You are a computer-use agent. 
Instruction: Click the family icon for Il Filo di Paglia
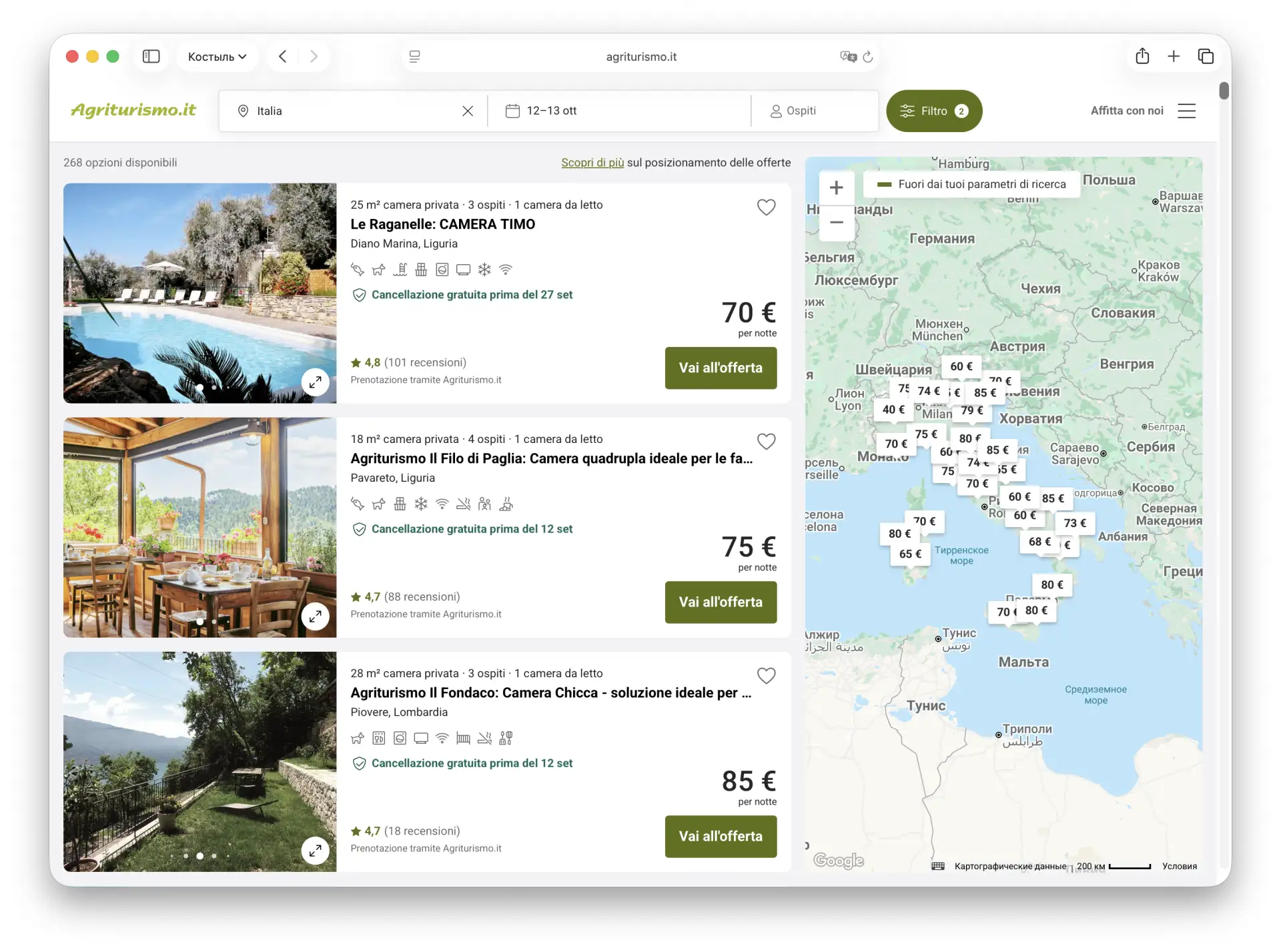click(484, 504)
